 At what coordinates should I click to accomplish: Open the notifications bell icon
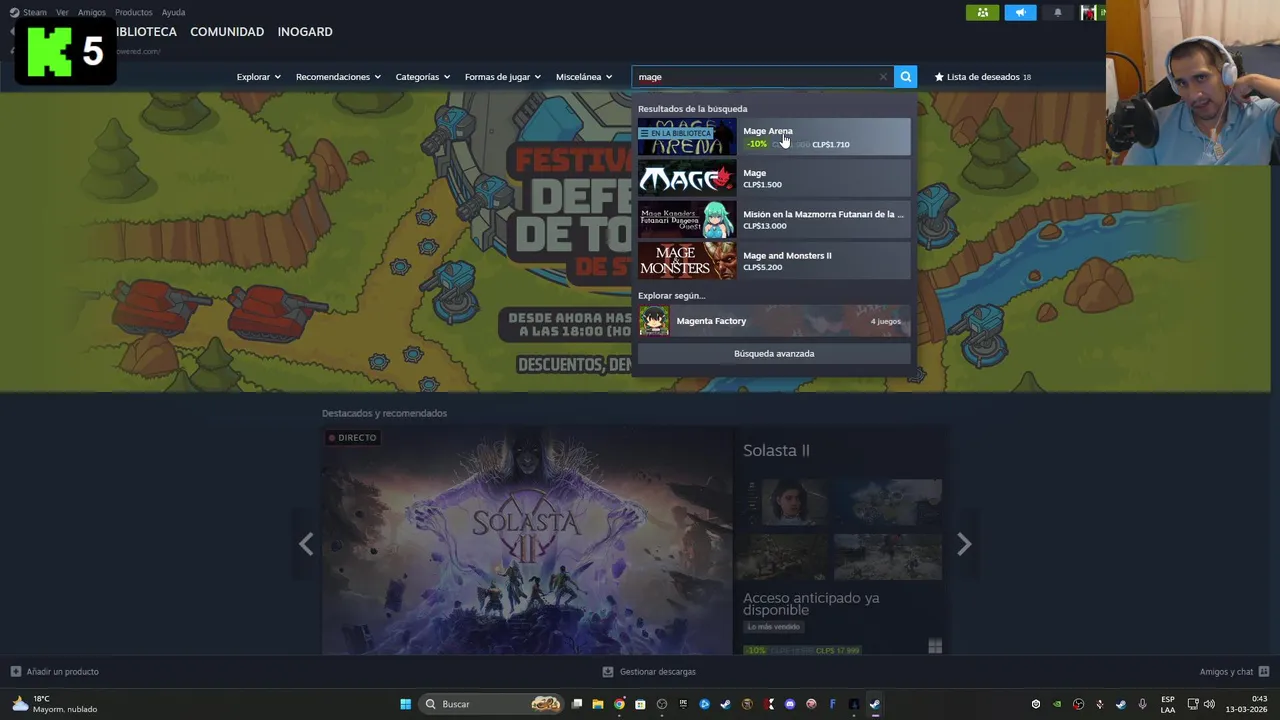coord(1058,12)
